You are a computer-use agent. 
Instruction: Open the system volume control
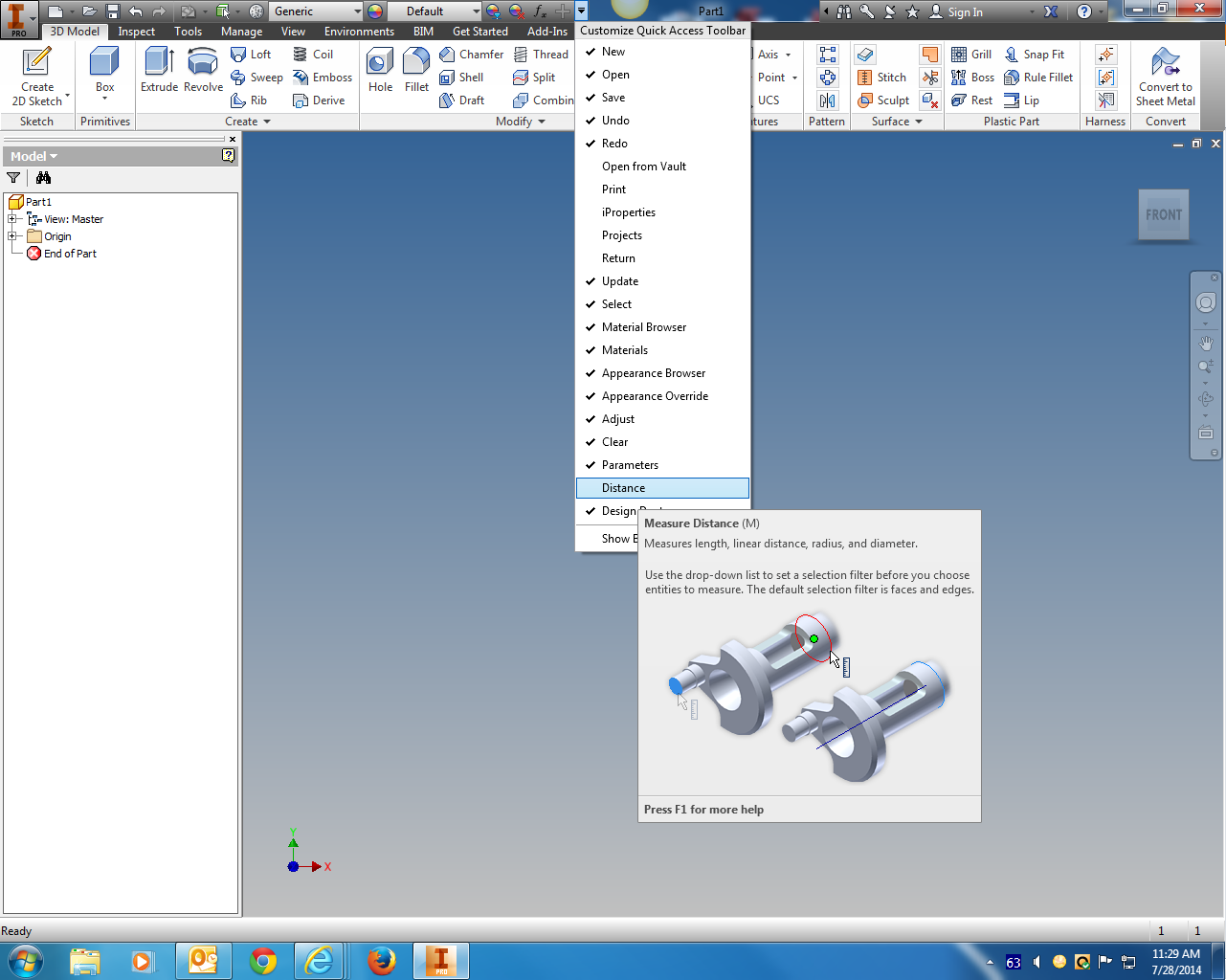(1038, 961)
